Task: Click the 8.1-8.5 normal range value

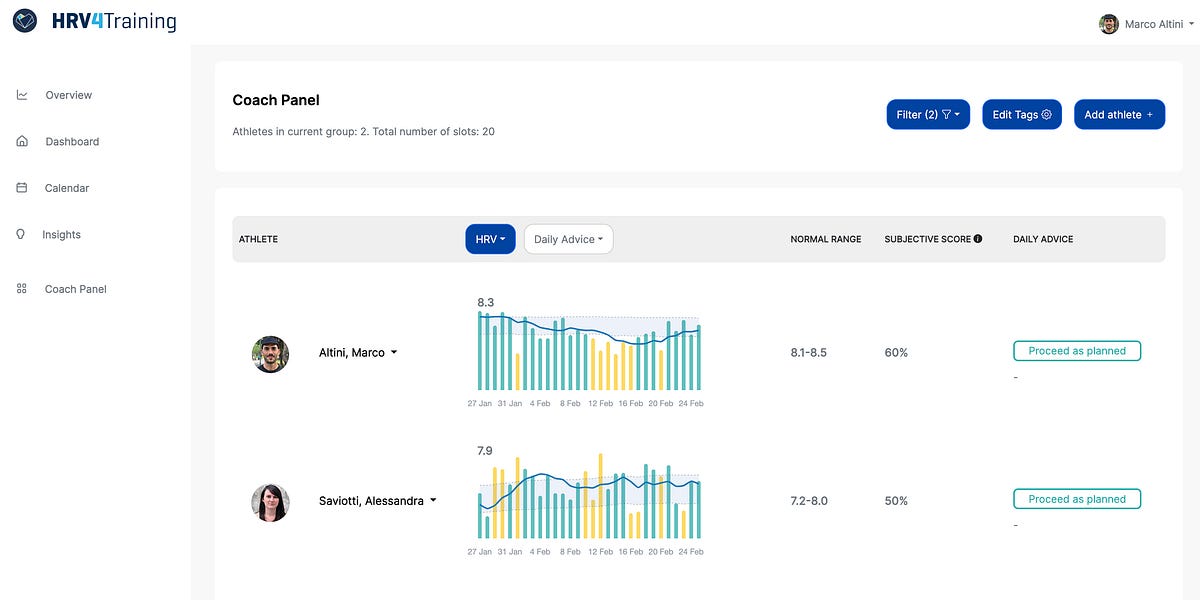Action: (x=809, y=353)
